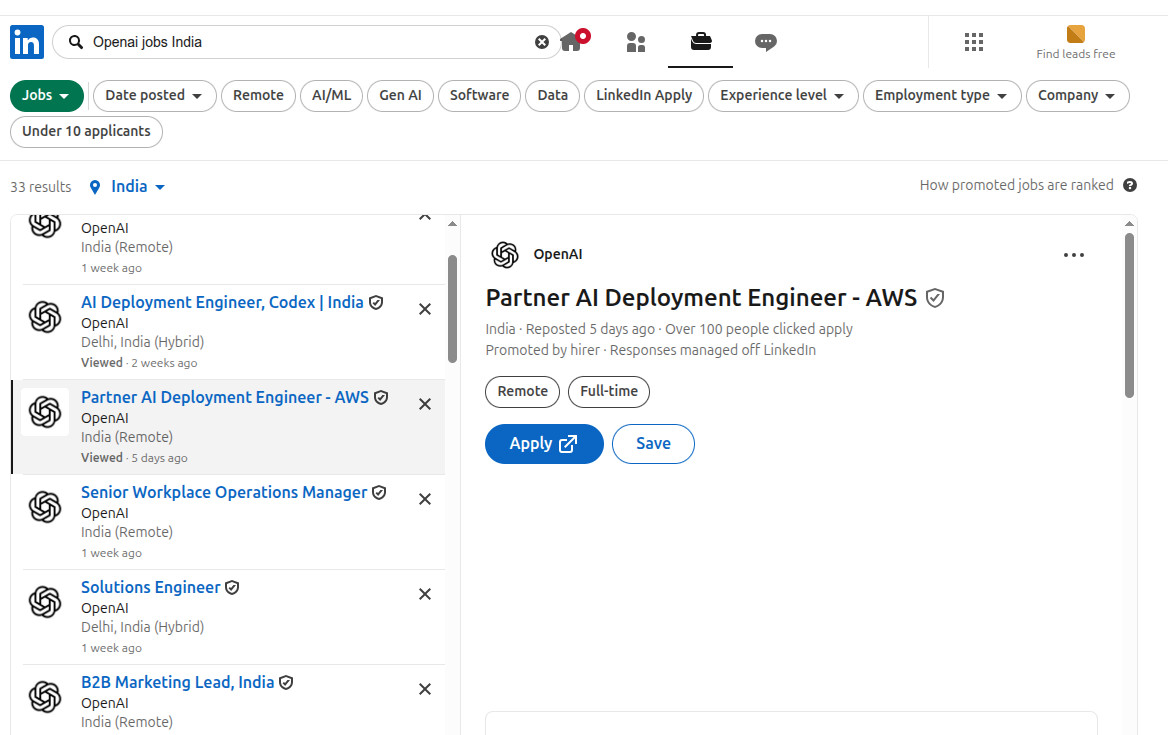
Task: Expand the Employment type filter
Action: coord(942,95)
